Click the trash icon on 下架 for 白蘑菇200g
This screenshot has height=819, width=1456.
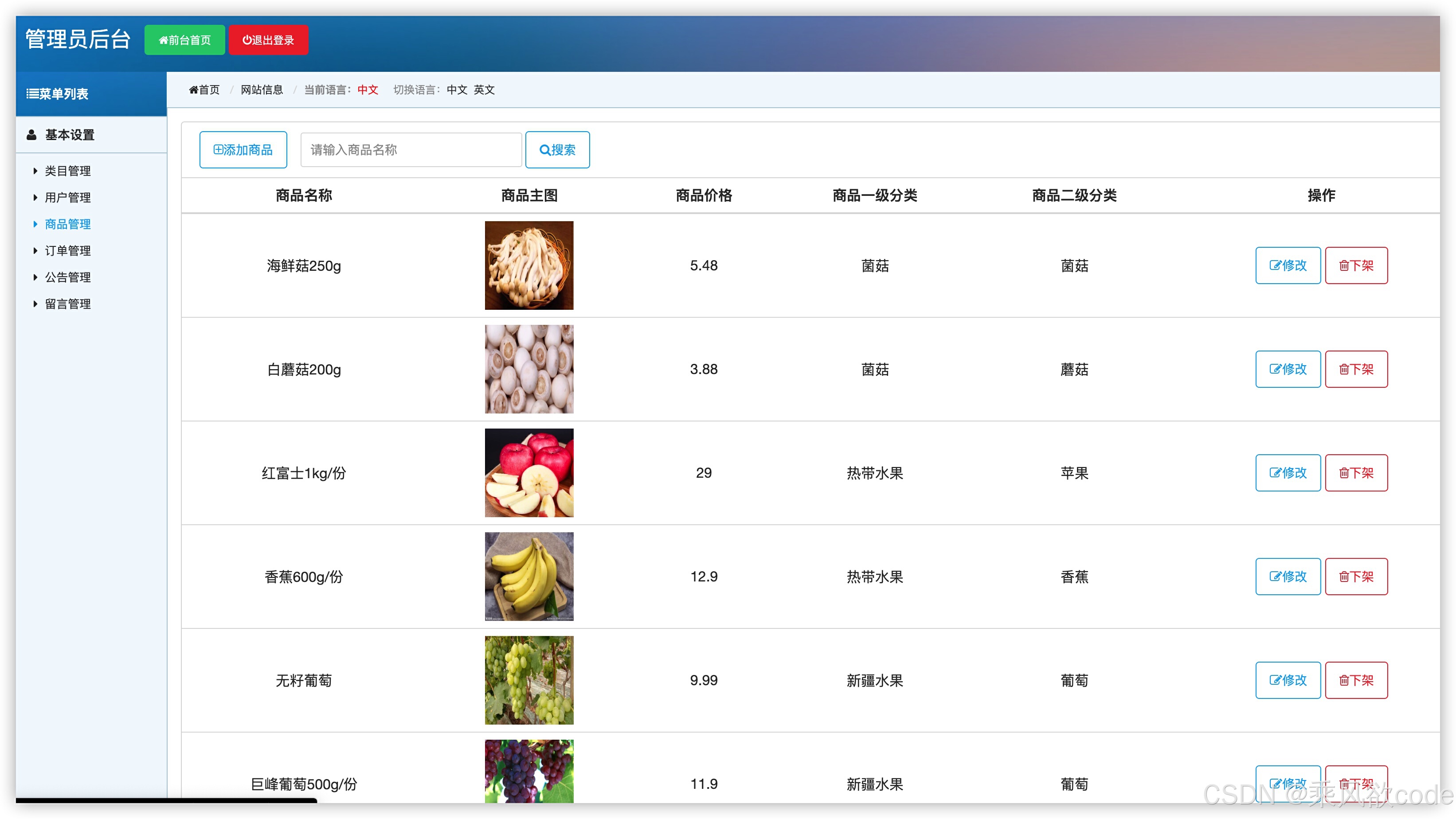point(1344,369)
